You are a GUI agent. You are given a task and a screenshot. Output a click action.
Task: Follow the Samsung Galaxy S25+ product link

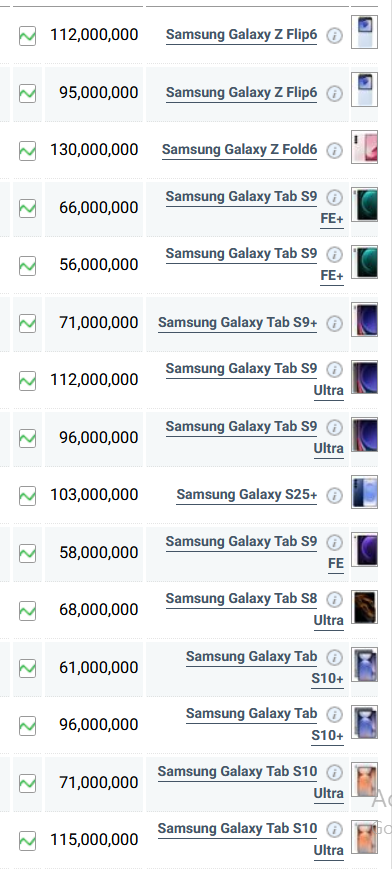[247, 494]
